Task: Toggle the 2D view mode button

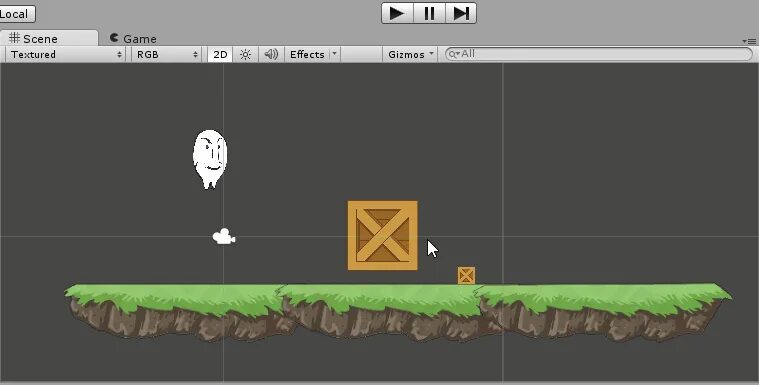Action: point(220,54)
